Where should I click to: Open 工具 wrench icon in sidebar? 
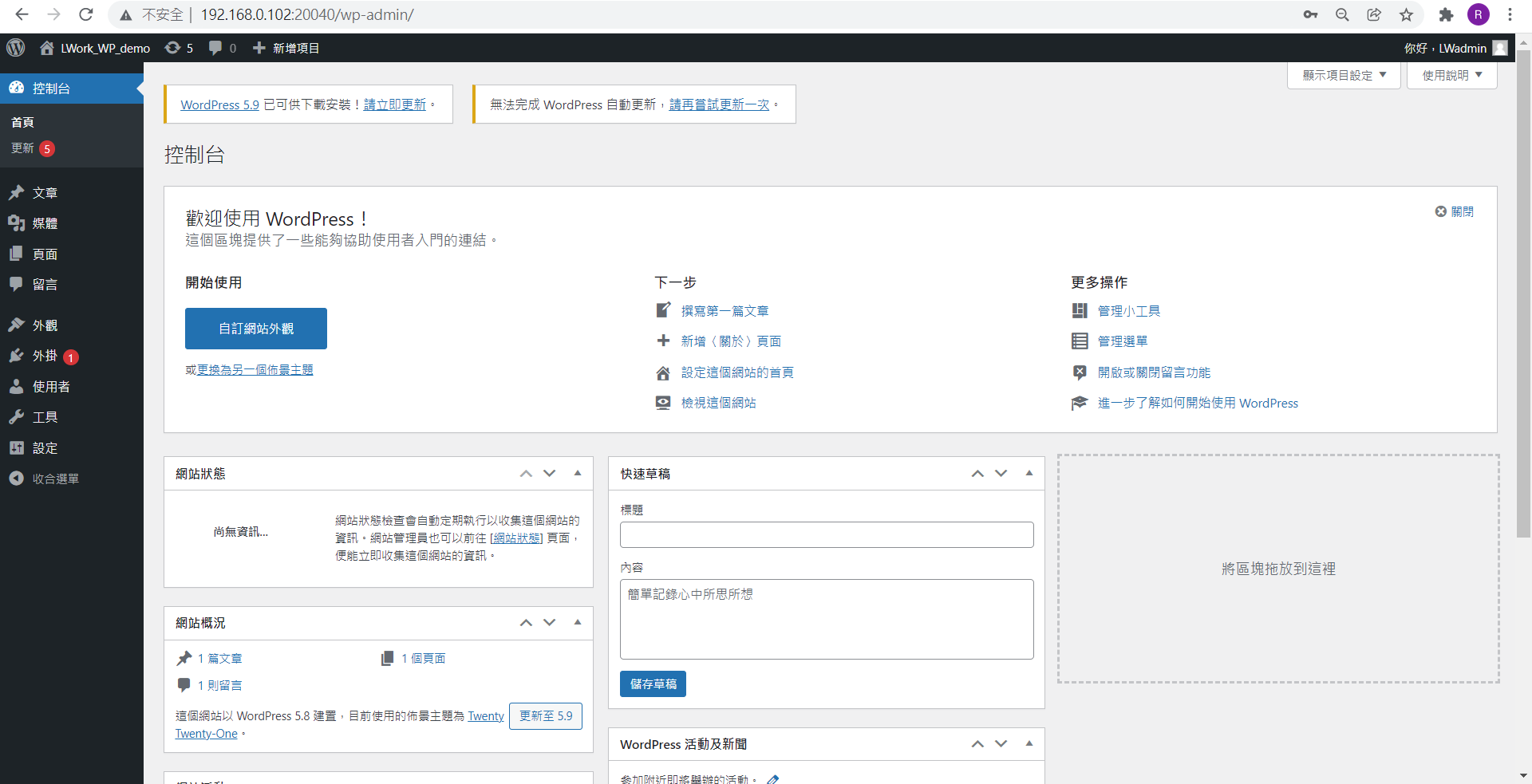17,416
